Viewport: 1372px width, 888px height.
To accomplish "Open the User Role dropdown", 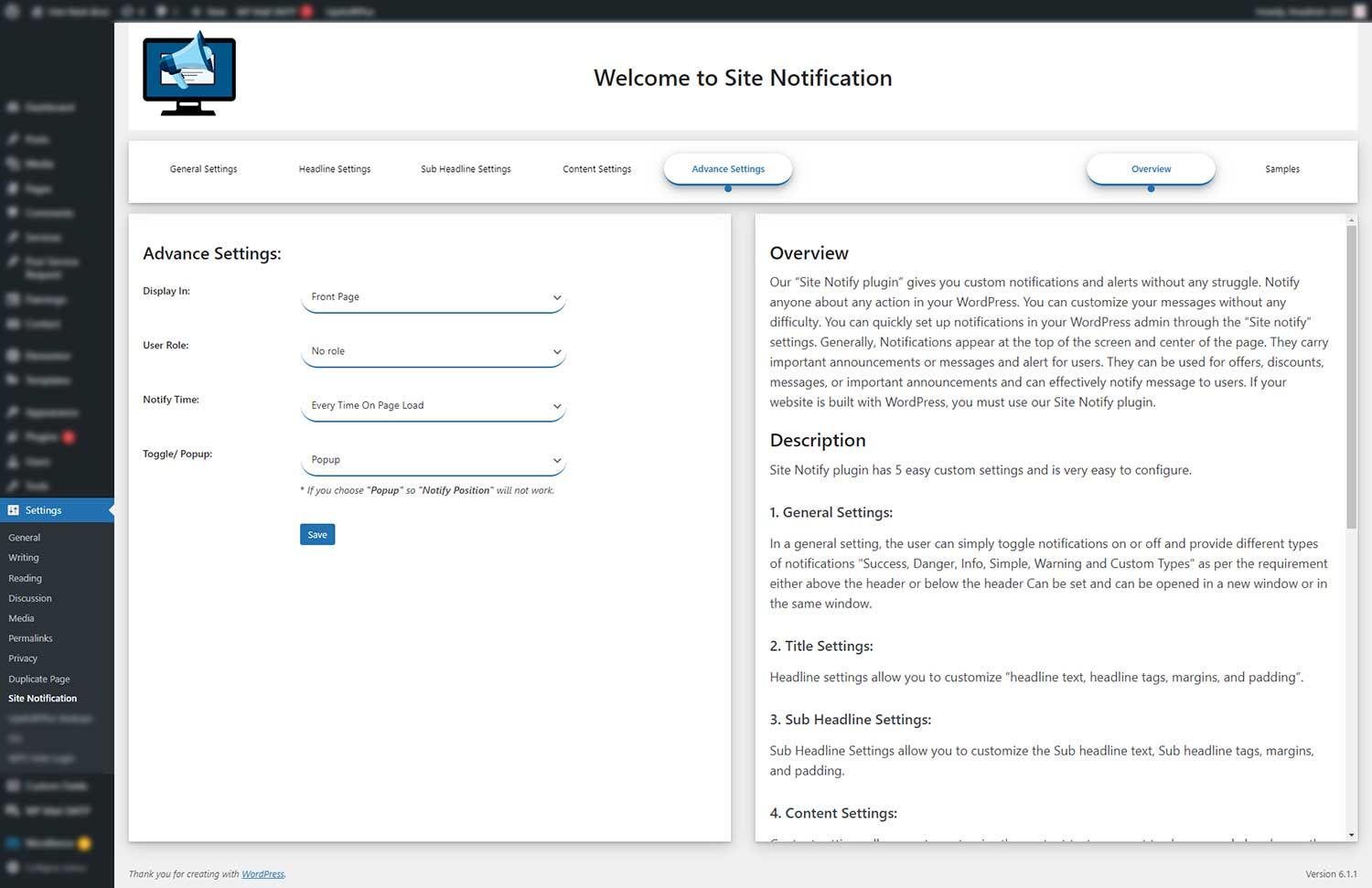I will (433, 351).
